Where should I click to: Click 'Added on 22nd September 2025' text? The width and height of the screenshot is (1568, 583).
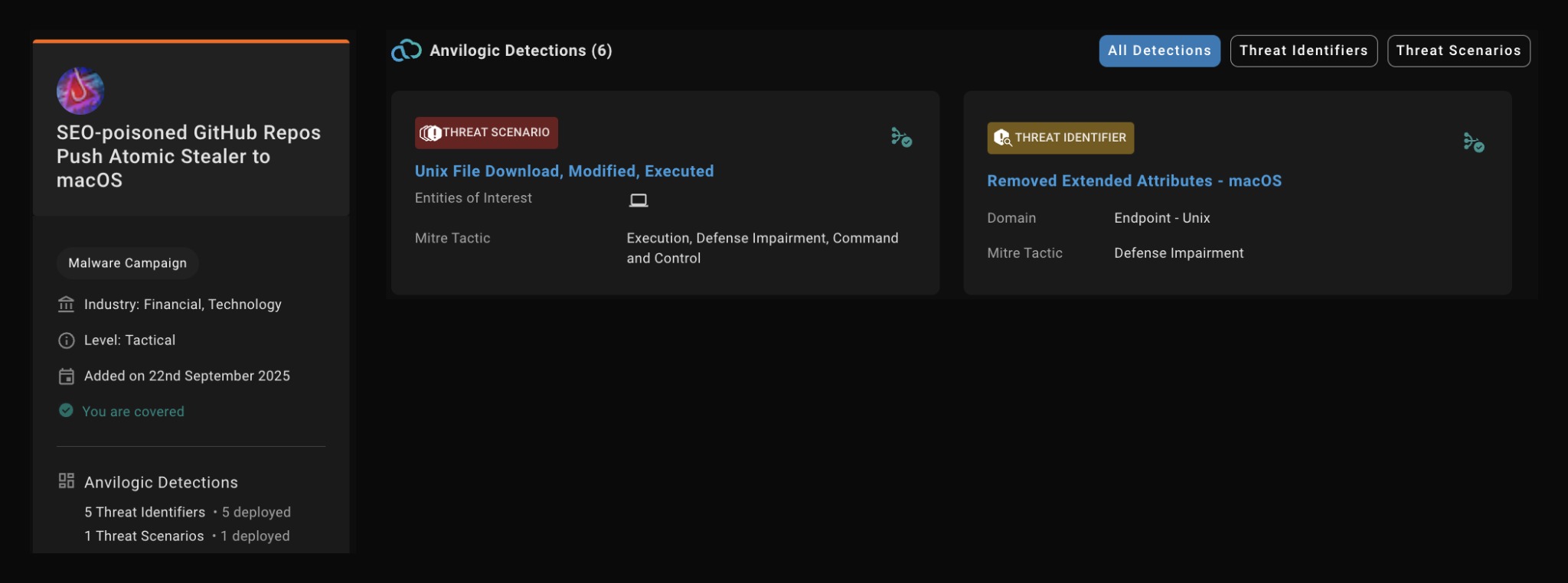188,376
